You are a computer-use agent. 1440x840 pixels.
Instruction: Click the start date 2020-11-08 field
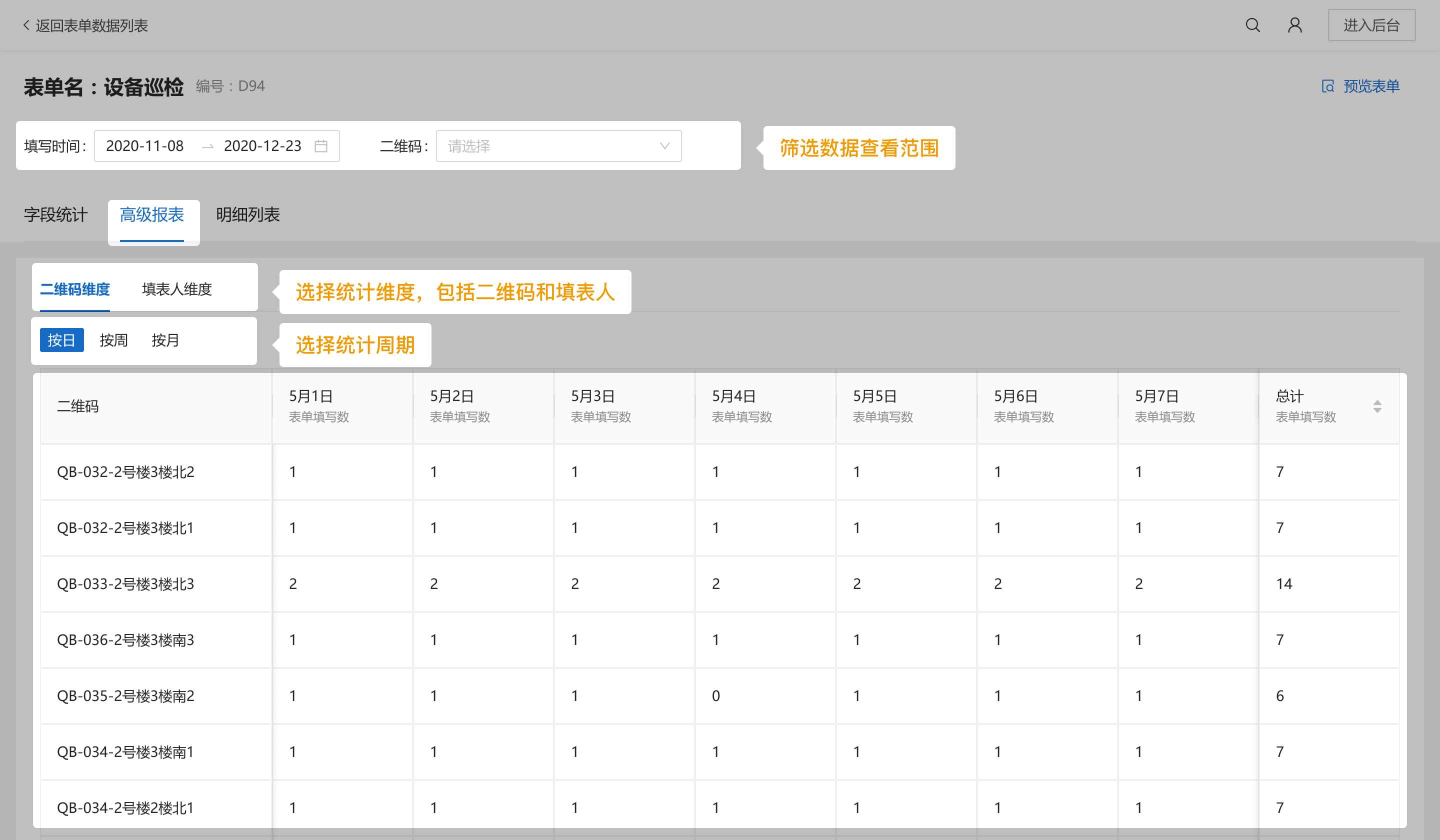144,146
